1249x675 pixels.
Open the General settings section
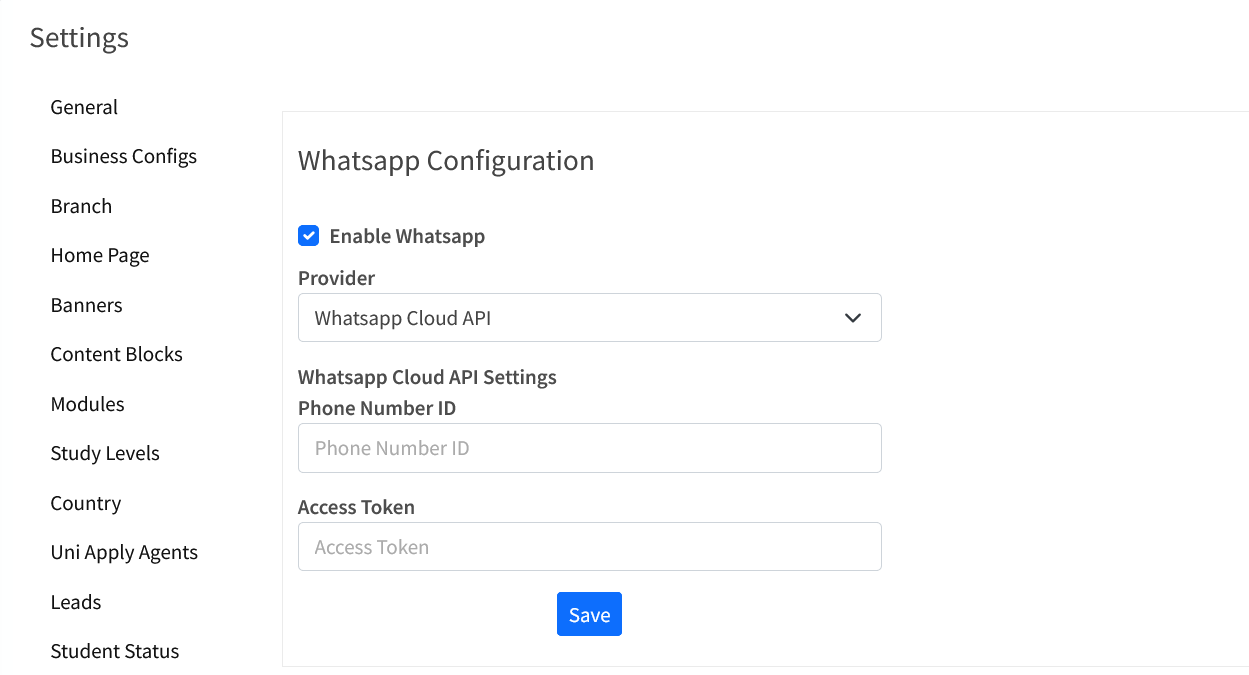point(84,107)
